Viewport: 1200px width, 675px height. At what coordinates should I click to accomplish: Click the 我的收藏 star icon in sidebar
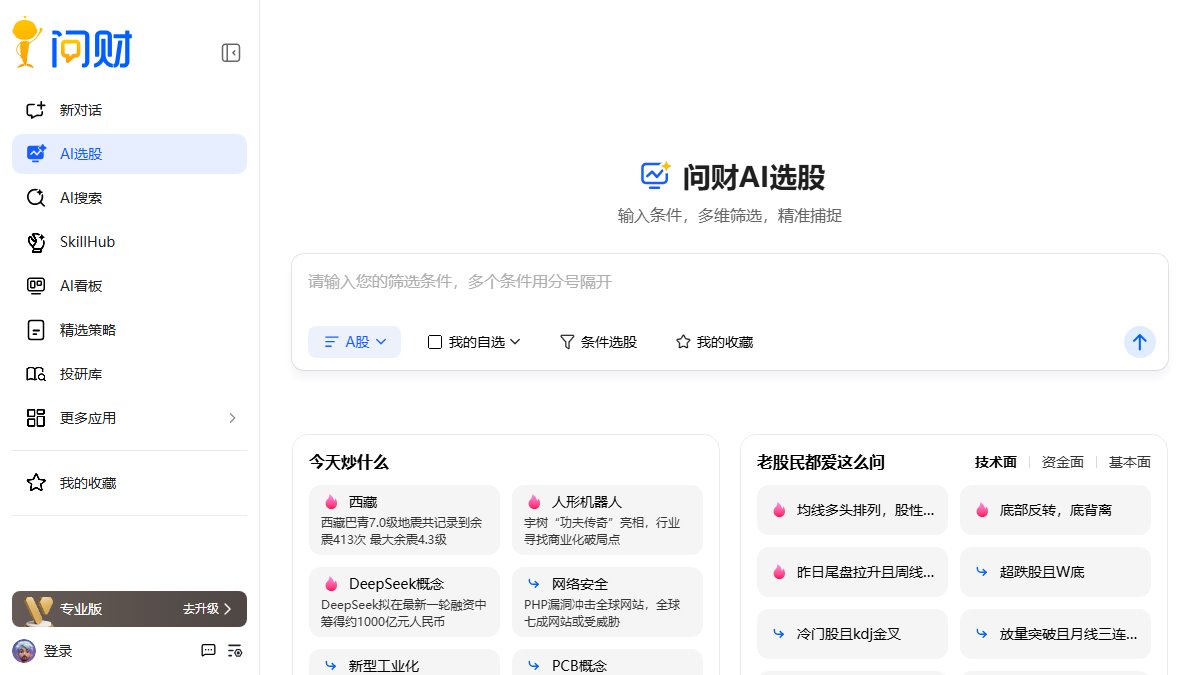(x=36, y=483)
